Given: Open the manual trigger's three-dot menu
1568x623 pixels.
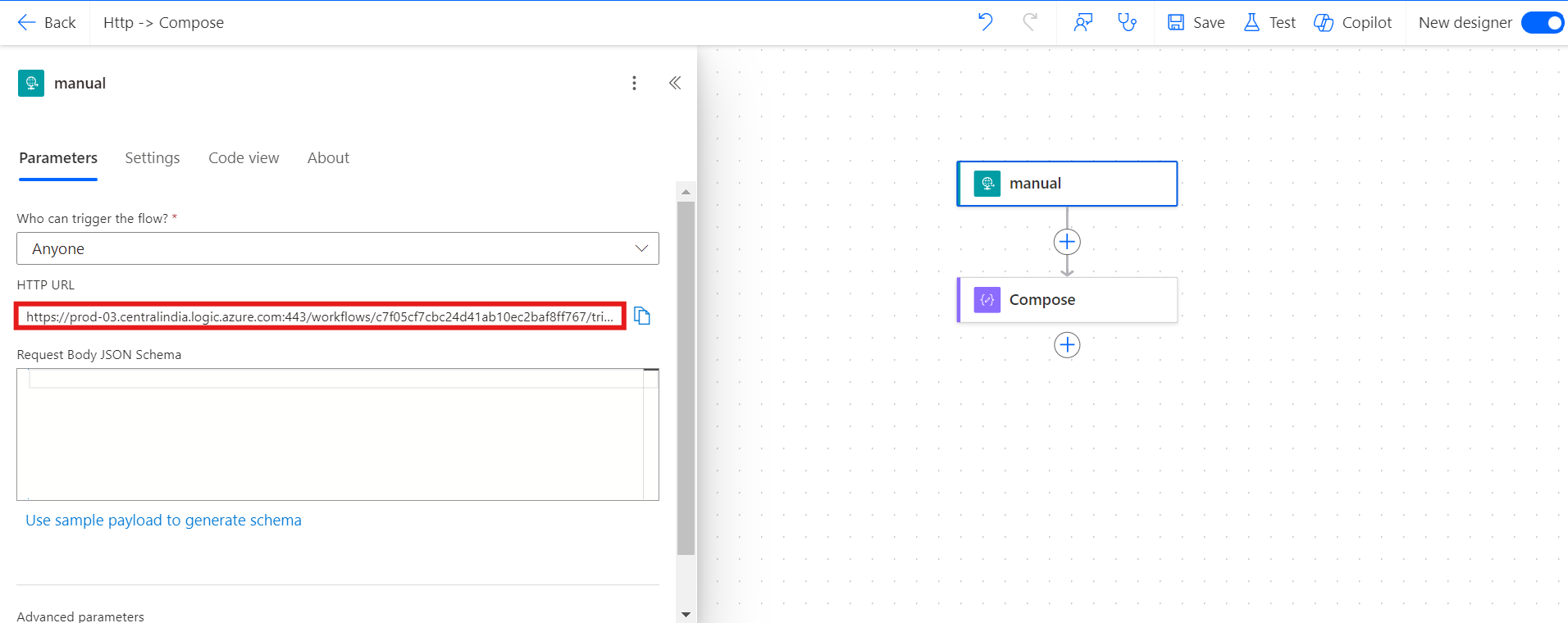Looking at the screenshot, I should point(634,83).
